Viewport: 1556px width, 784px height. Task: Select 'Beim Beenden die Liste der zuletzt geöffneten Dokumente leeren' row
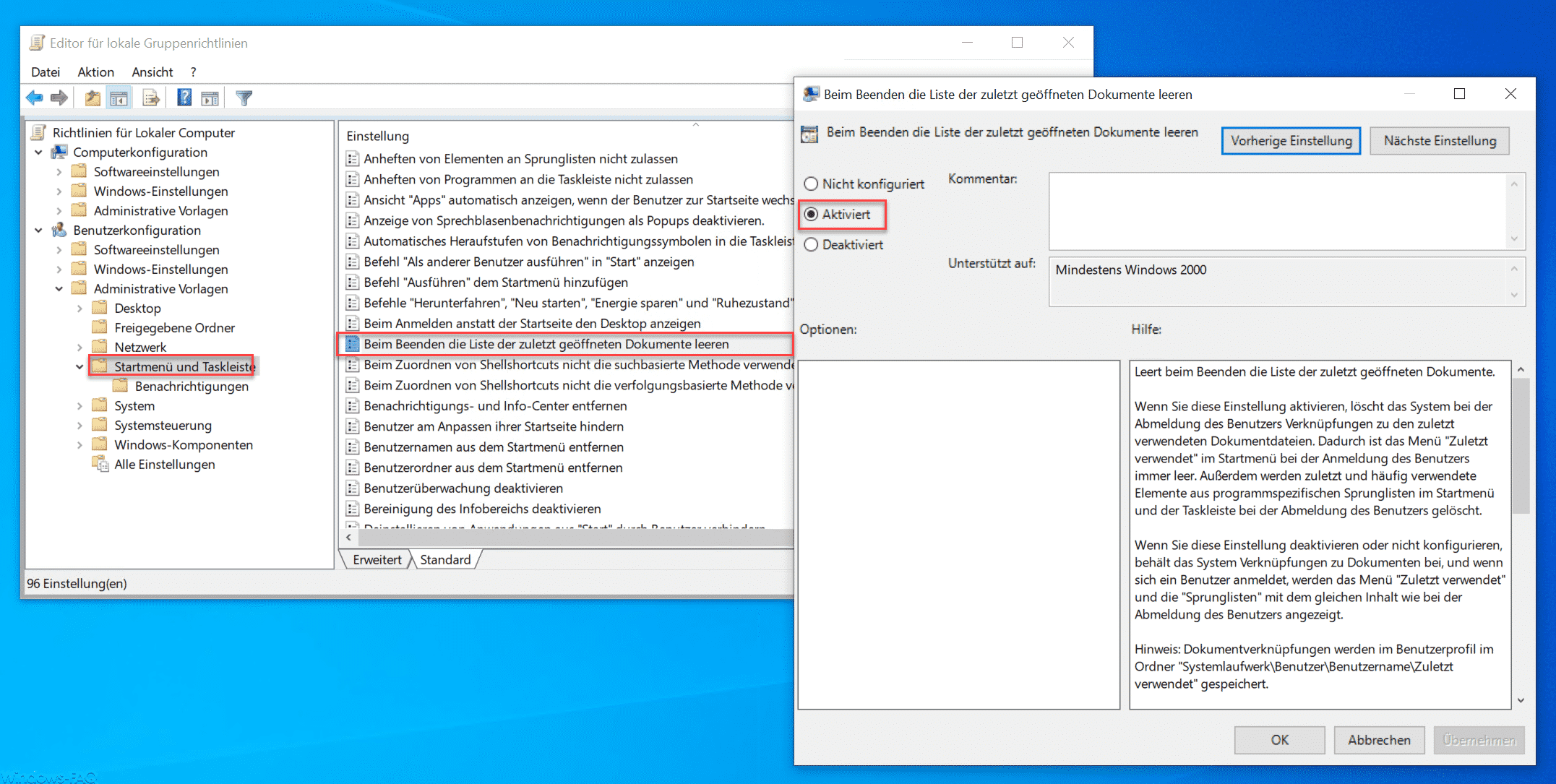click(566, 344)
